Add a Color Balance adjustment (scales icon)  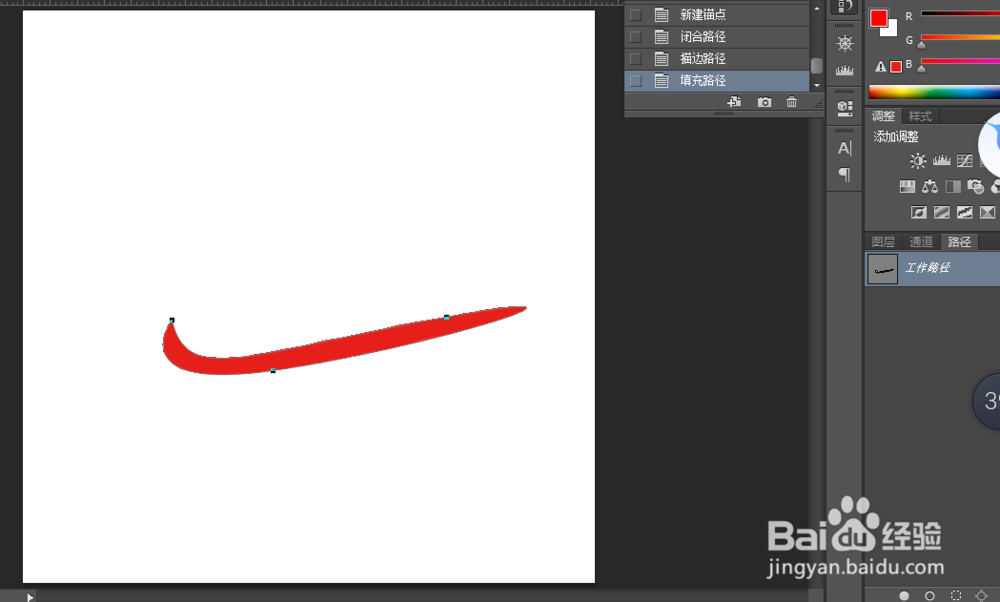pyautogui.click(x=930, y=186)
